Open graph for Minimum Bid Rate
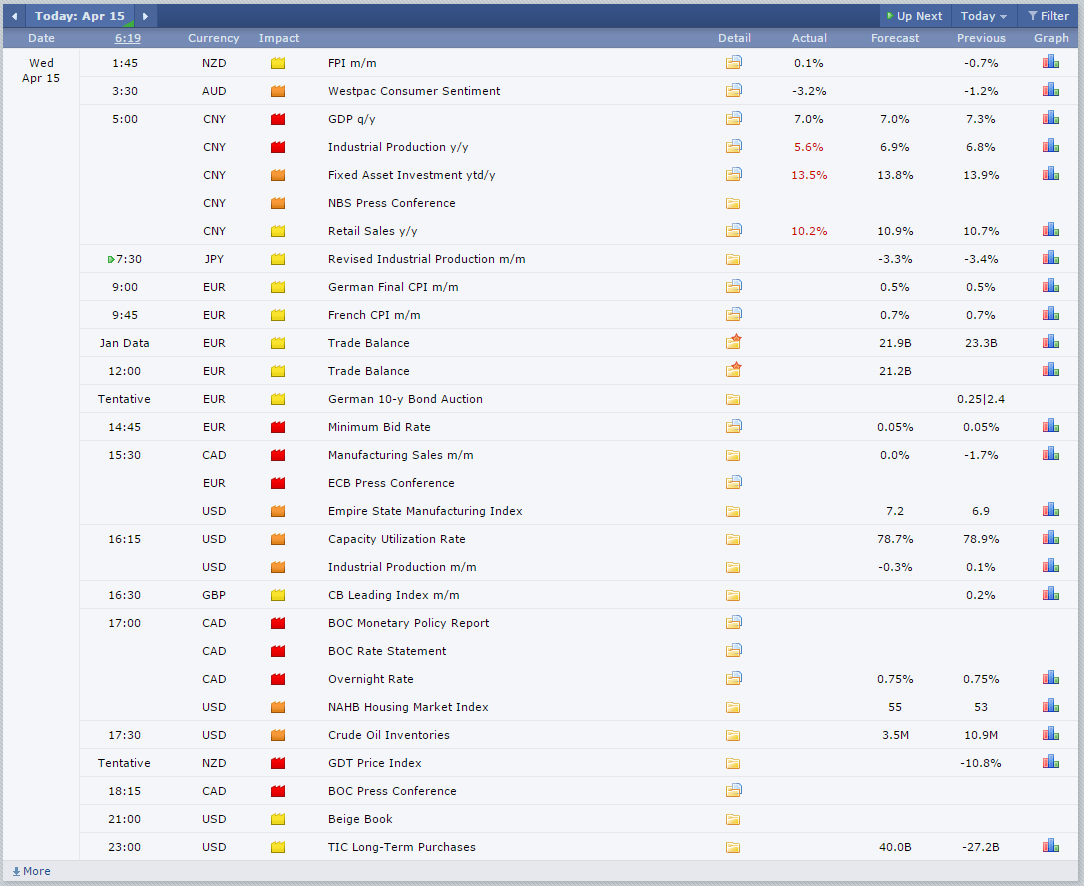Image resolution: width=1084 pixels, height=886 pixels. coord(1051,426)
